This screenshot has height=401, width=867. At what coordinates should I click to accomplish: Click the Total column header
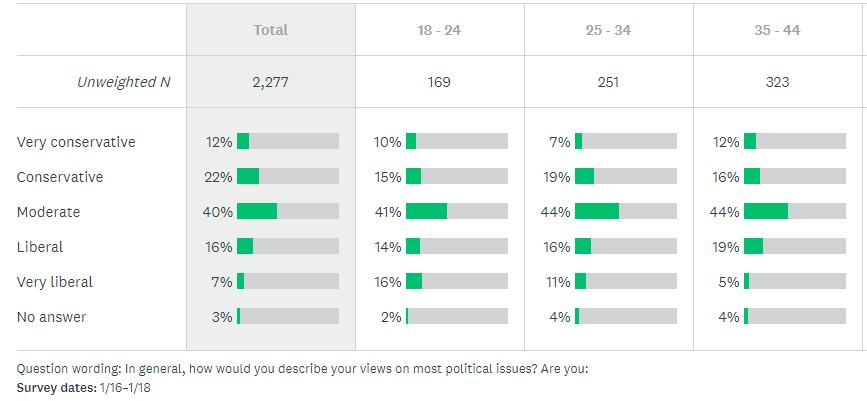(x=270, y=30)
